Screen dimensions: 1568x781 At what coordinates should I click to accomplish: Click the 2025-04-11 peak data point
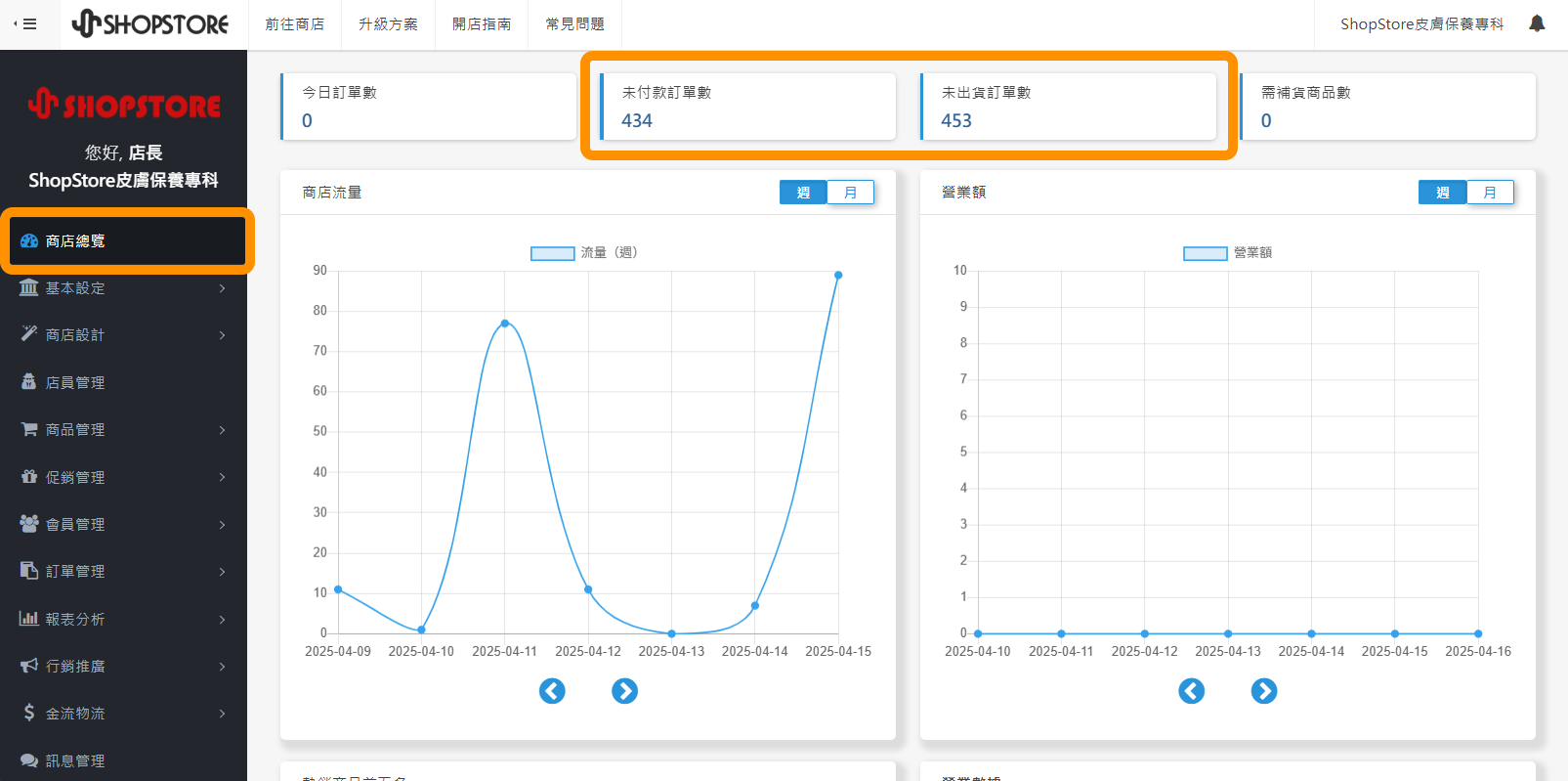[505, 323]
